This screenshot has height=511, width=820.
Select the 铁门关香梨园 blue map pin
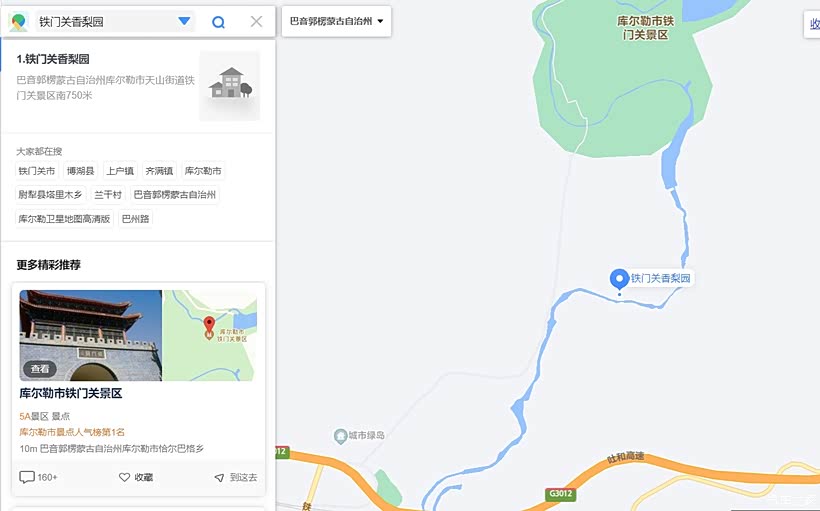619,279
